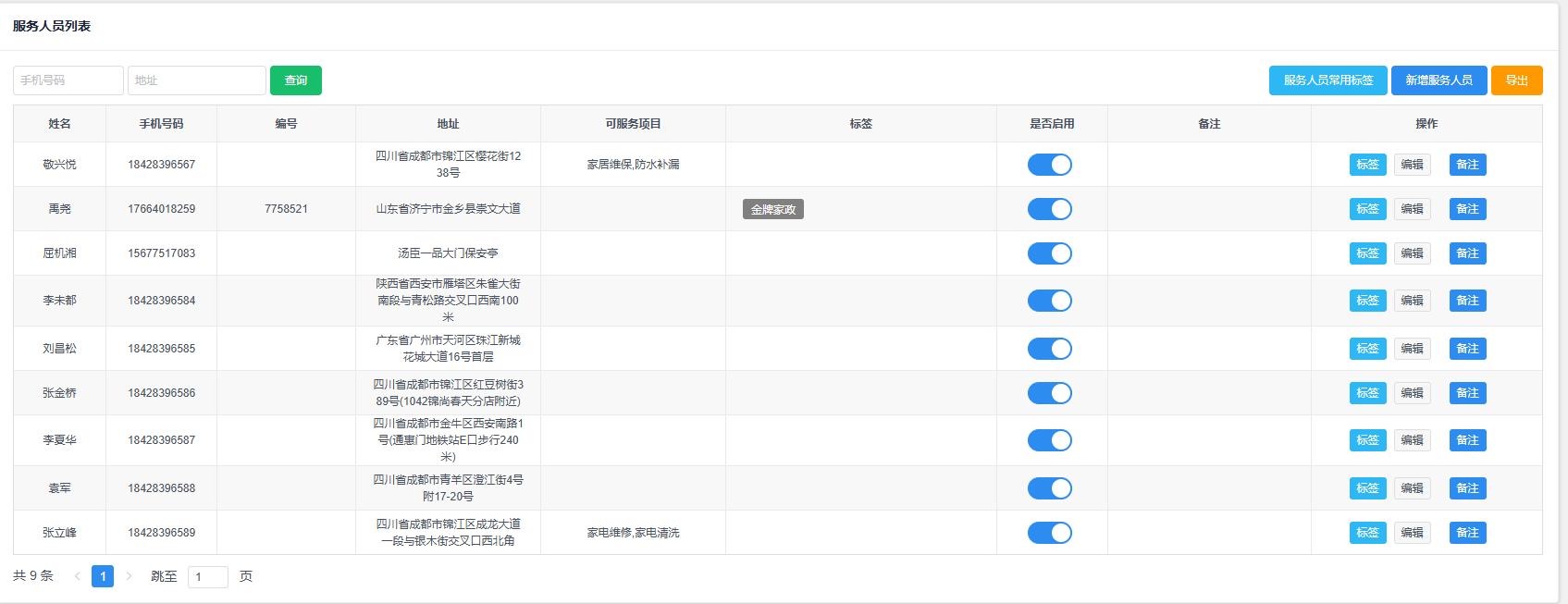1568x604 pixels.
Task: Toggle 是否启用 switch for 禹尧
Action: 1050,209
